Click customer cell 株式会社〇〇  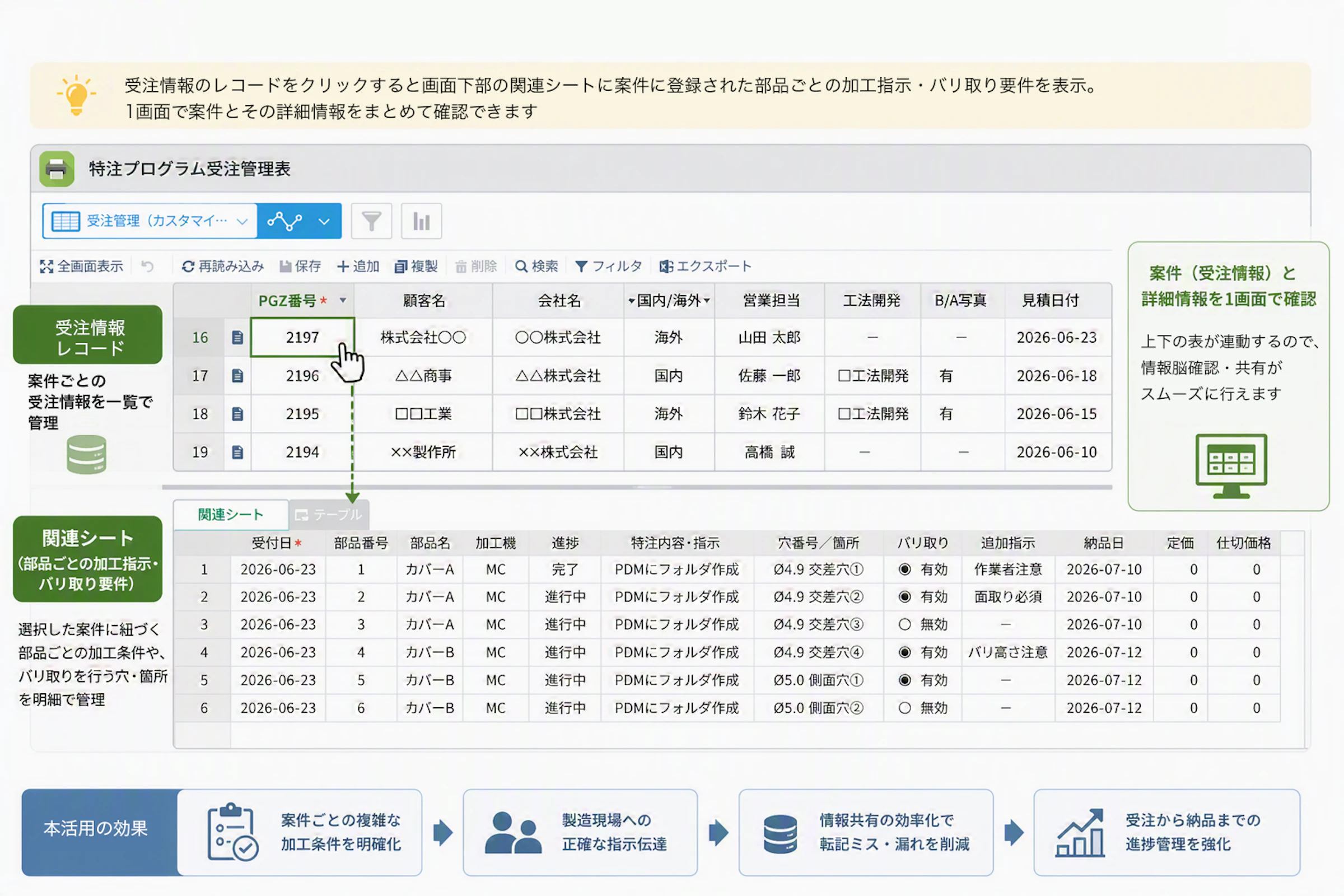(x=423, y=338)
